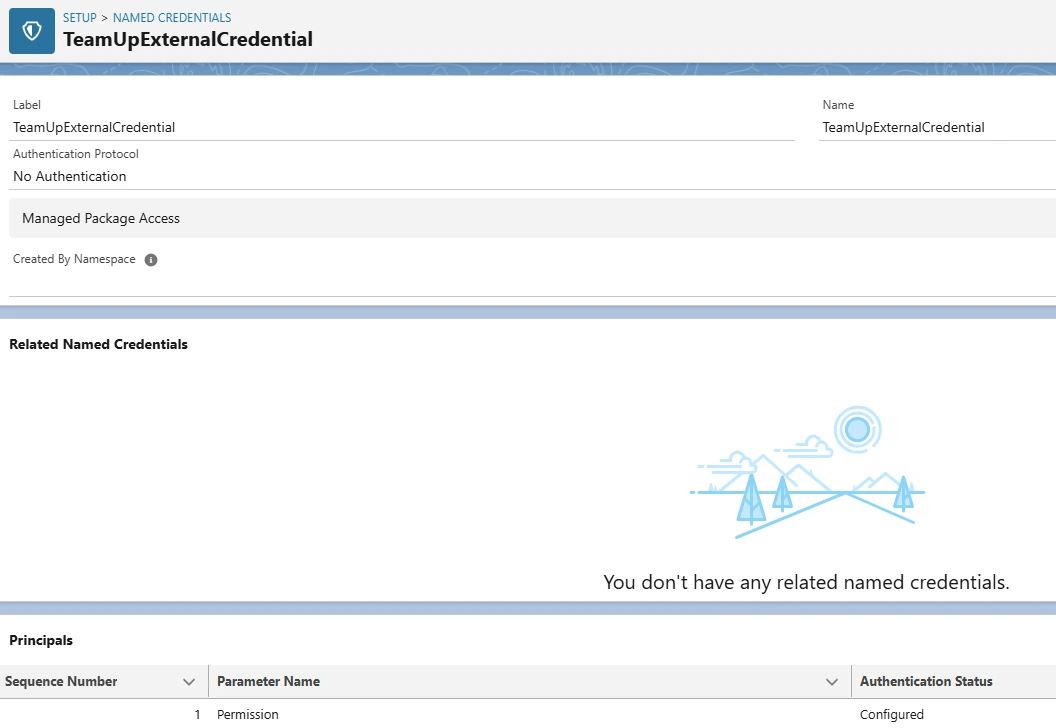1056x728 pixels.
Task: Sort by the Sequence Number column header
Action: (62, 682)
